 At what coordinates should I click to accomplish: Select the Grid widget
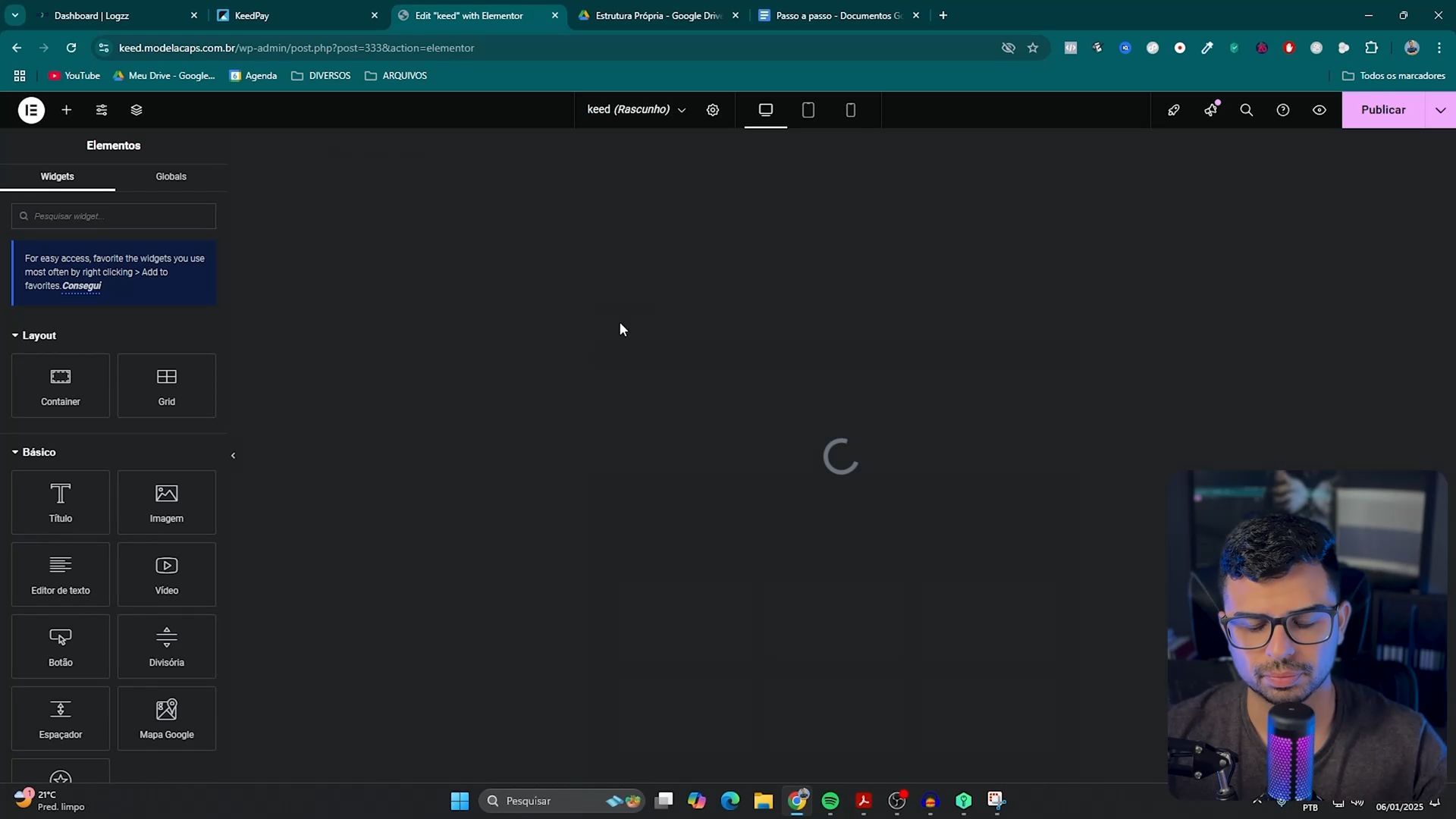[x=167, y=386]
